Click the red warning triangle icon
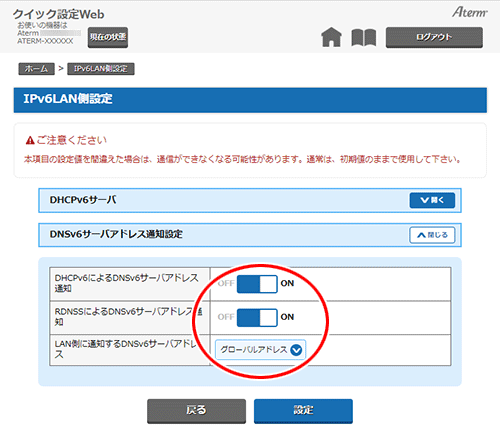Screen dimensions: 500x436 click(30, 141)
